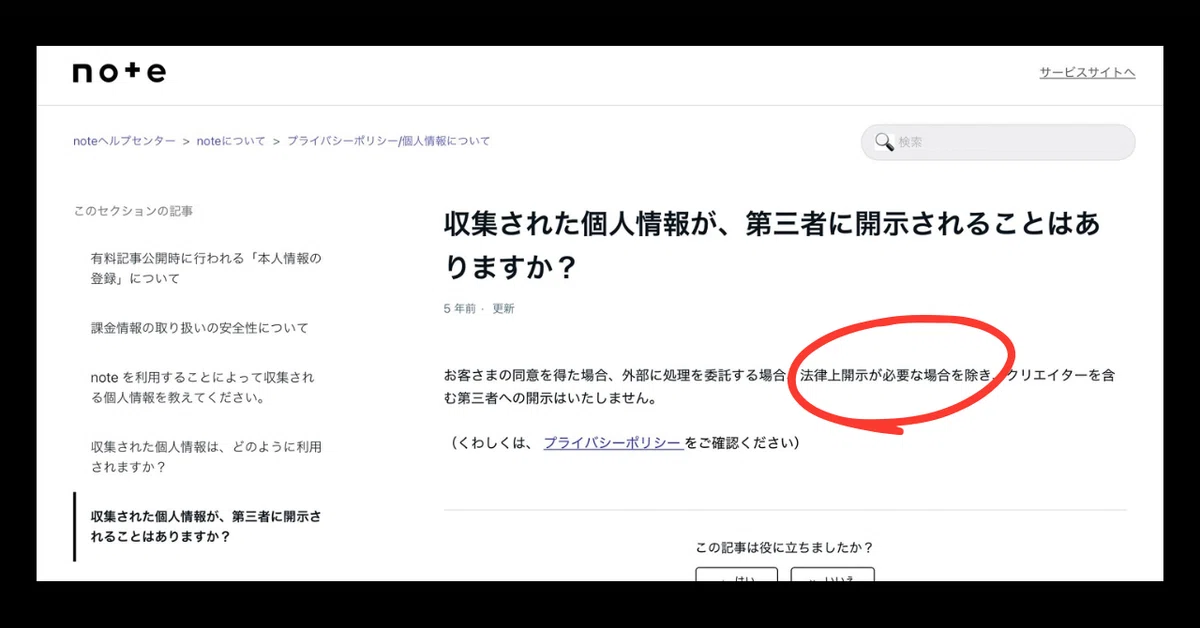The width and height of the screenshot is (1200, 628).
Task: Click the note logo
Action: pyautogui.click(x=119, y=73)
